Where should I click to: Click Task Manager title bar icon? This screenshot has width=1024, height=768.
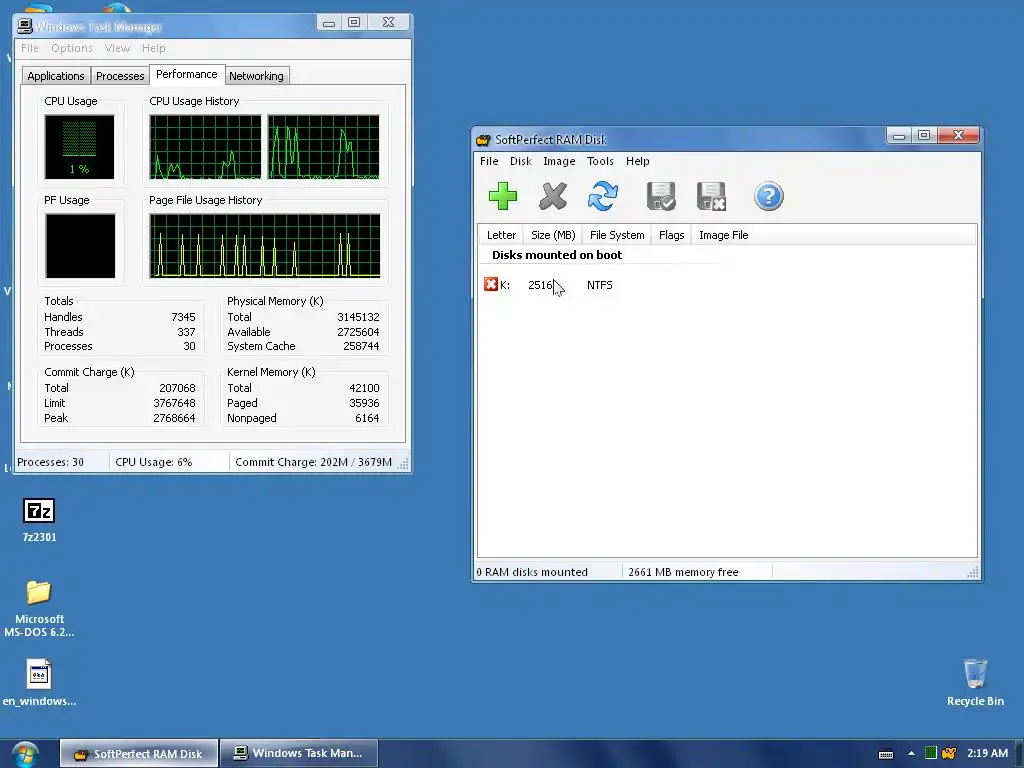coord(25,26)
